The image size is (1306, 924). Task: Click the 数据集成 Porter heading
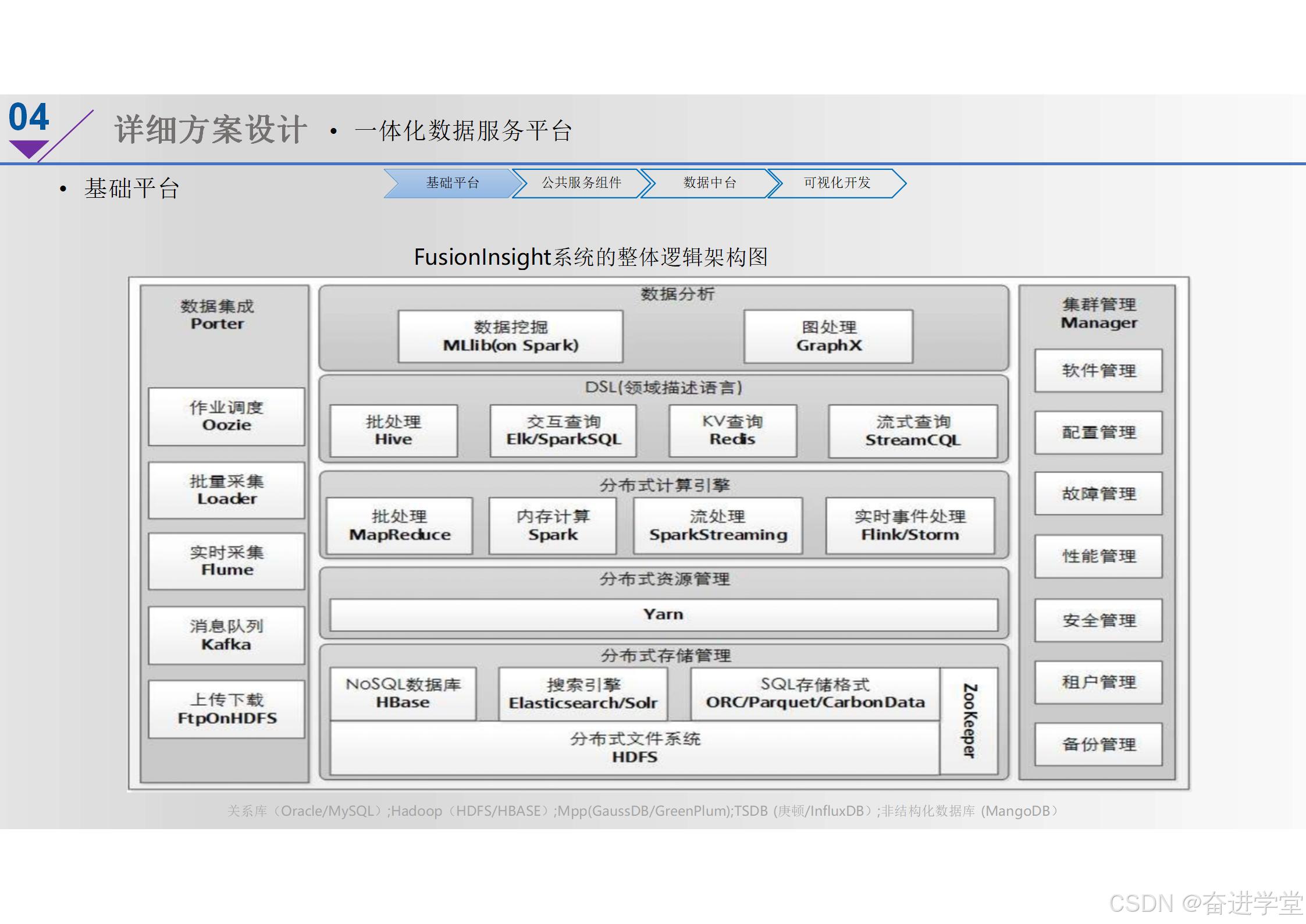218,315
